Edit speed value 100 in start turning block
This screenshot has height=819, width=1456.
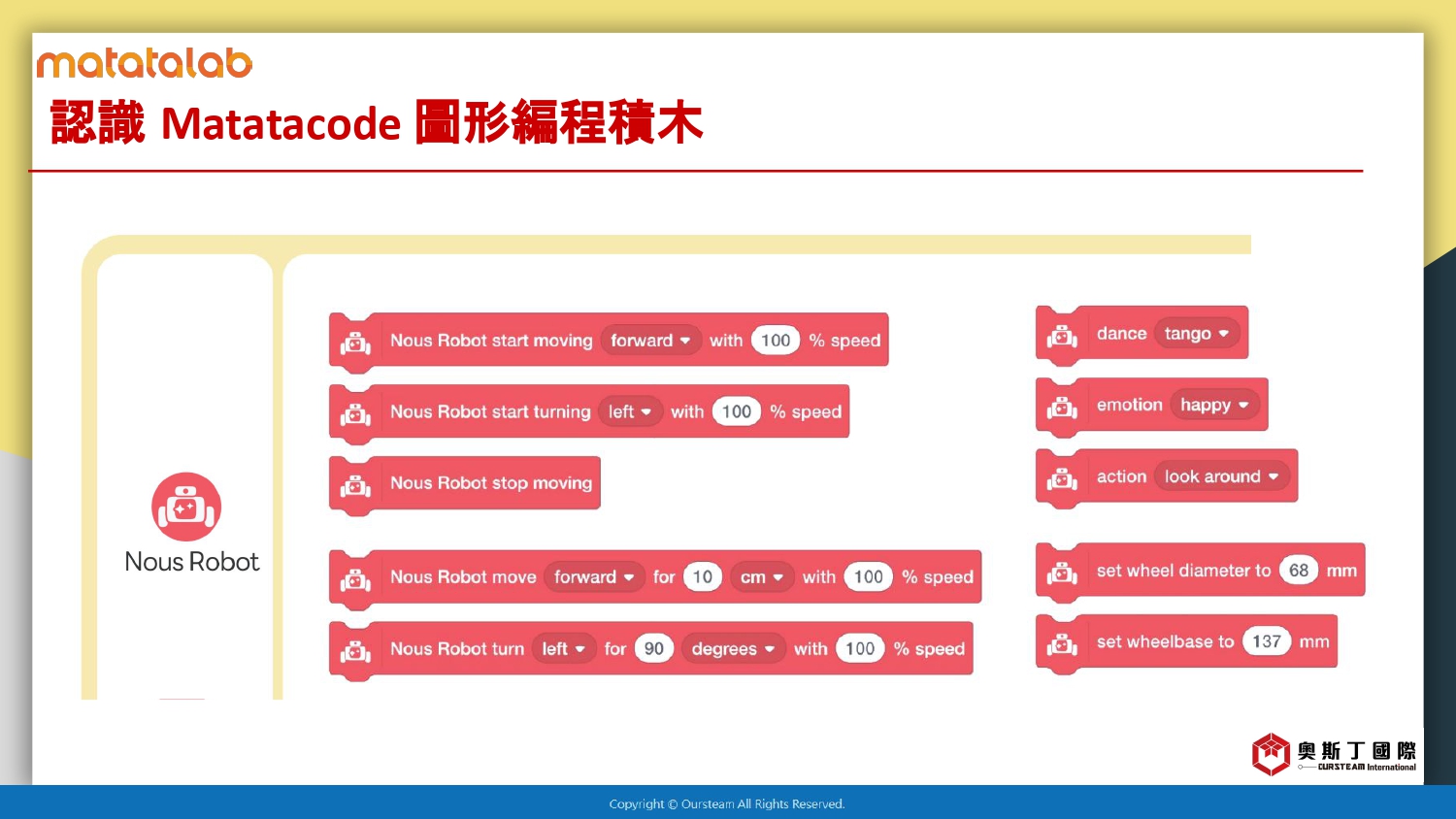click(737, 411)
